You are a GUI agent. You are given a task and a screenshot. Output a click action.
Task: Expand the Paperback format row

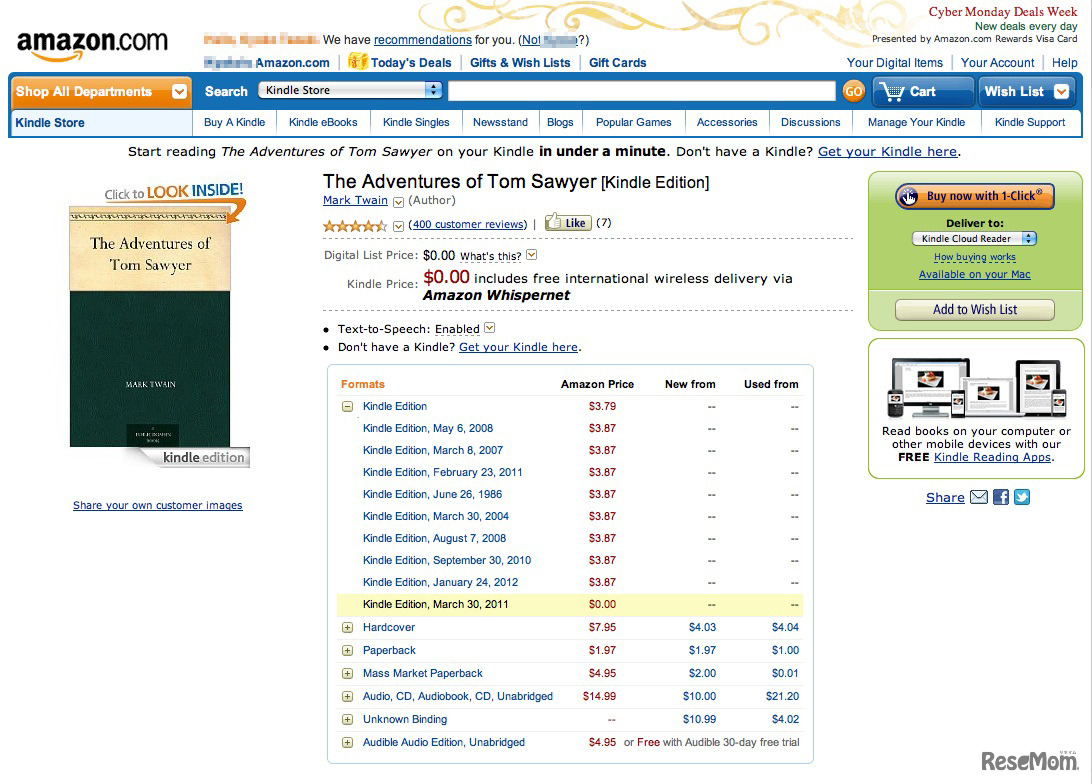(x=347, y=650)
